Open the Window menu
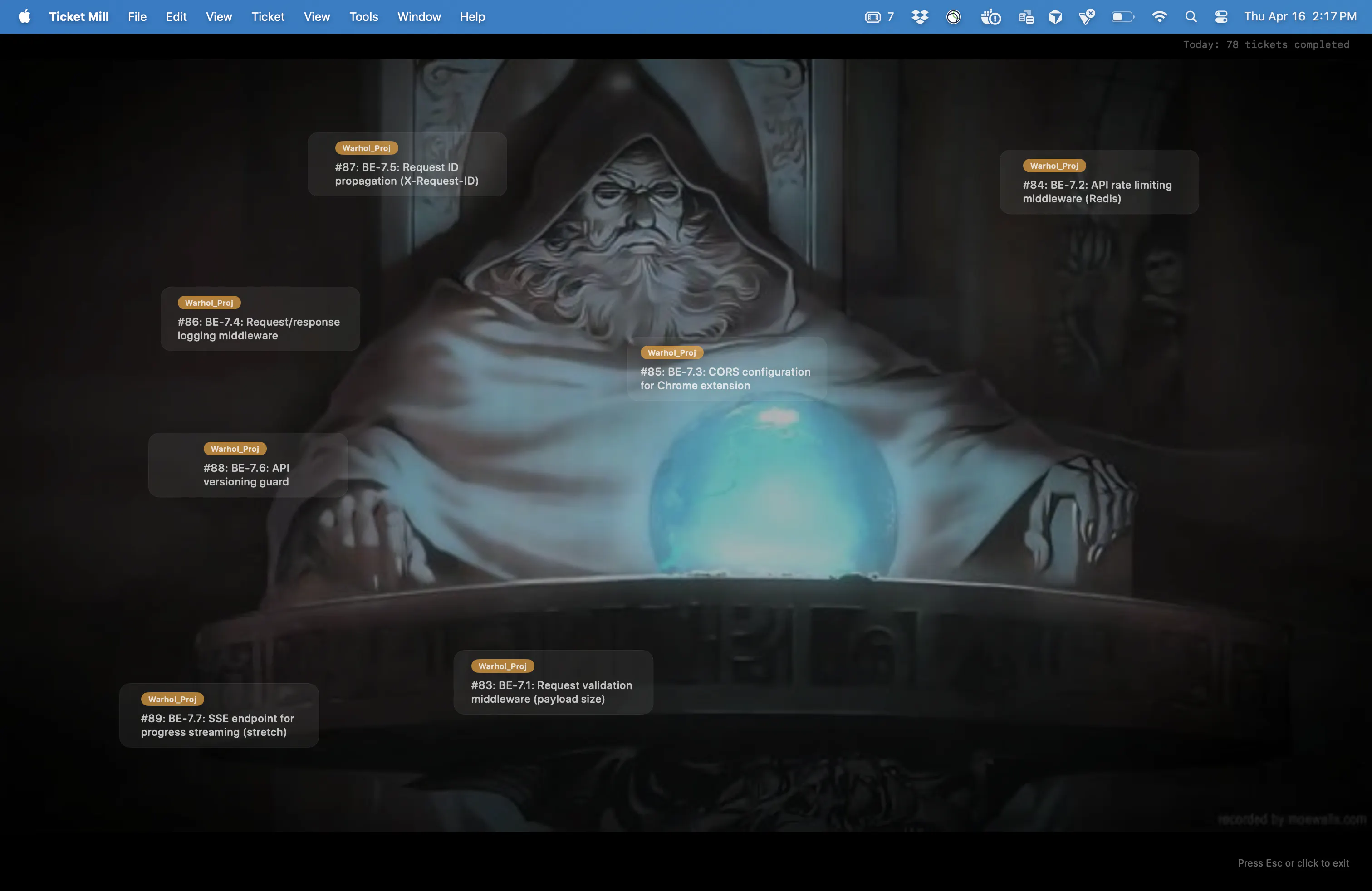Image resolution: width=1372 pixels, height=891 pixels. (419, 17)
